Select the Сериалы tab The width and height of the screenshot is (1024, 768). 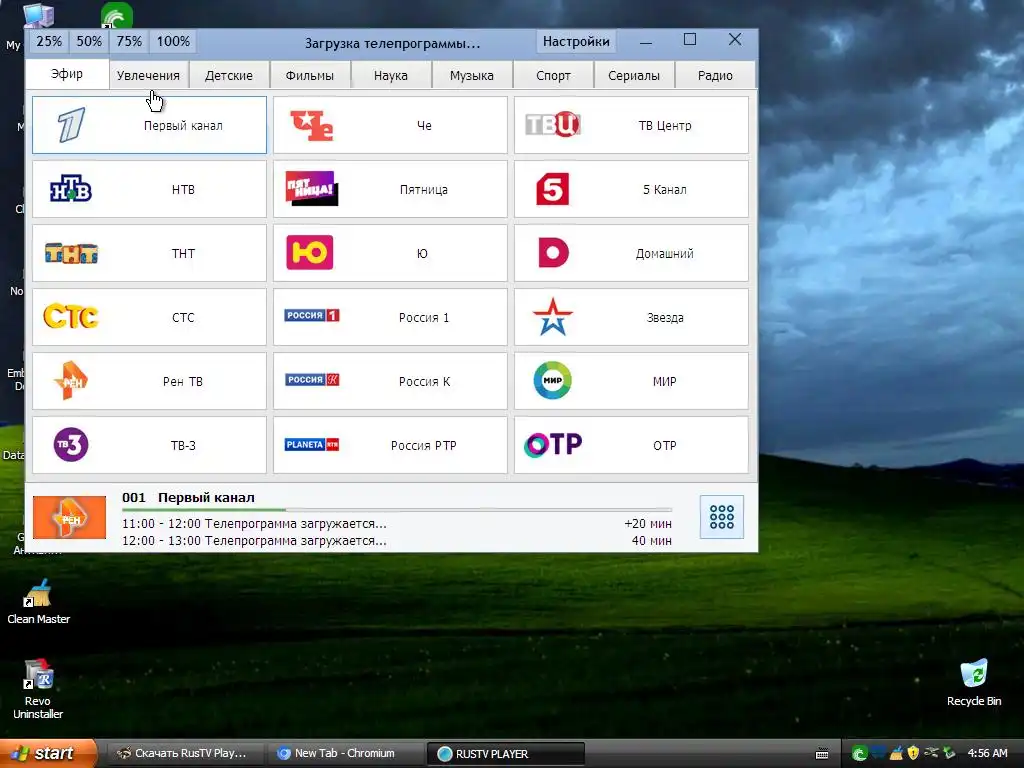tap(633, 75)
